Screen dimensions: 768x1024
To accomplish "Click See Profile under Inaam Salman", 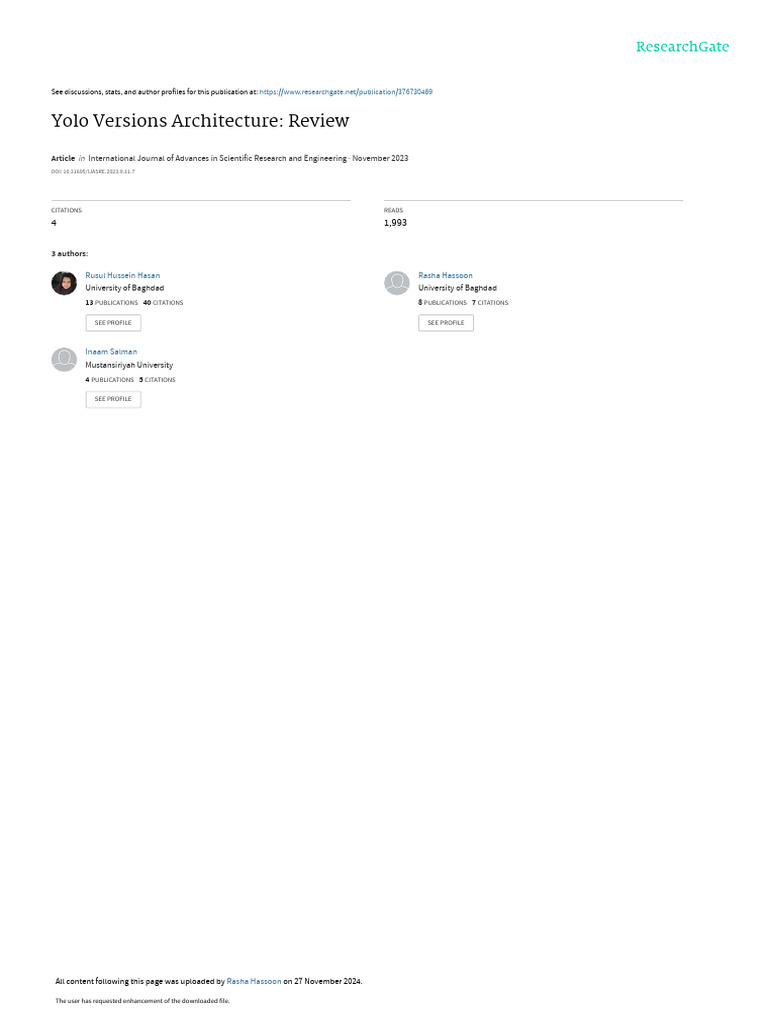I will (x=113, y=399).
